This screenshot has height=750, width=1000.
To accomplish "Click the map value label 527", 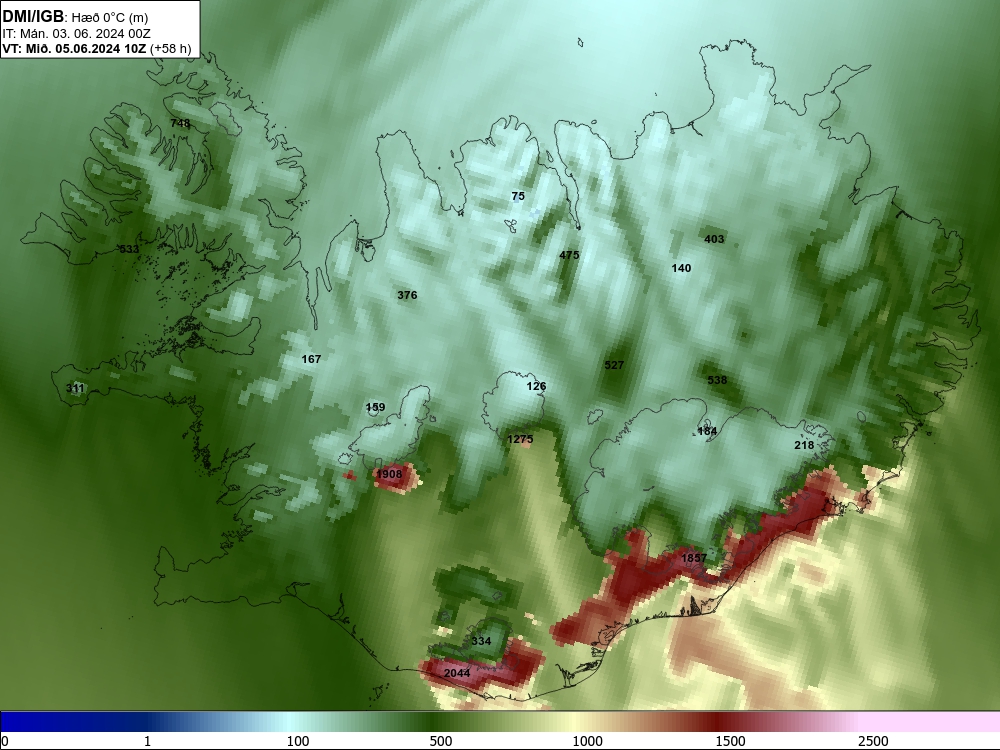I will [614, 365].
